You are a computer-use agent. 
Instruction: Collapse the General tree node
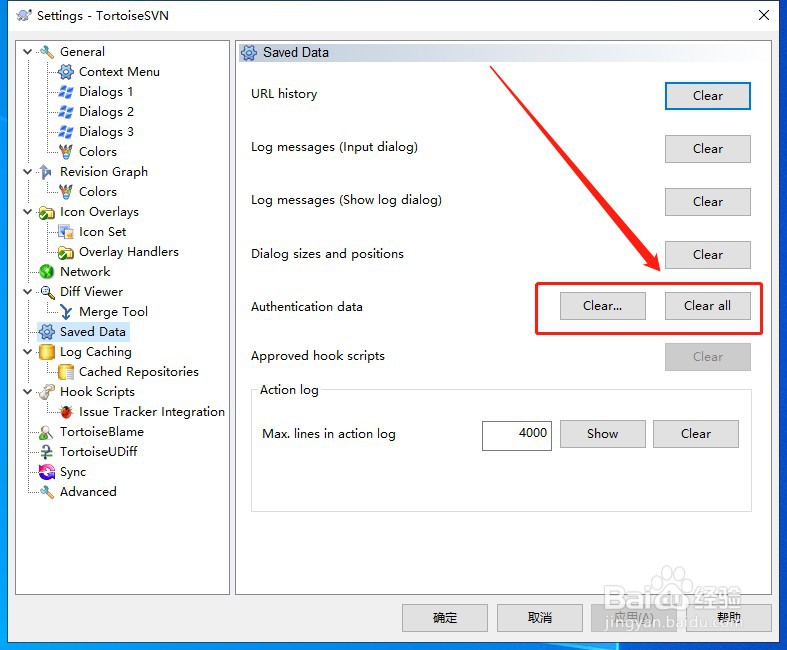[28, 52]
